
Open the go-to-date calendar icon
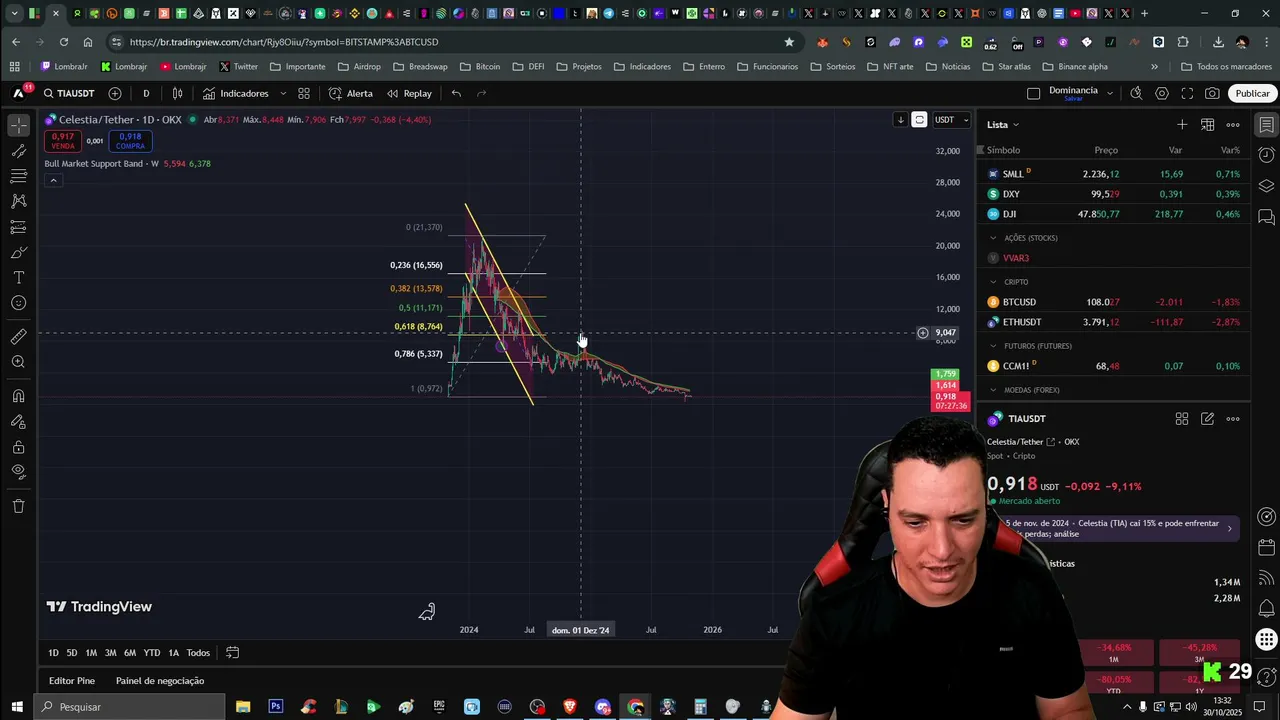[232, 653]
